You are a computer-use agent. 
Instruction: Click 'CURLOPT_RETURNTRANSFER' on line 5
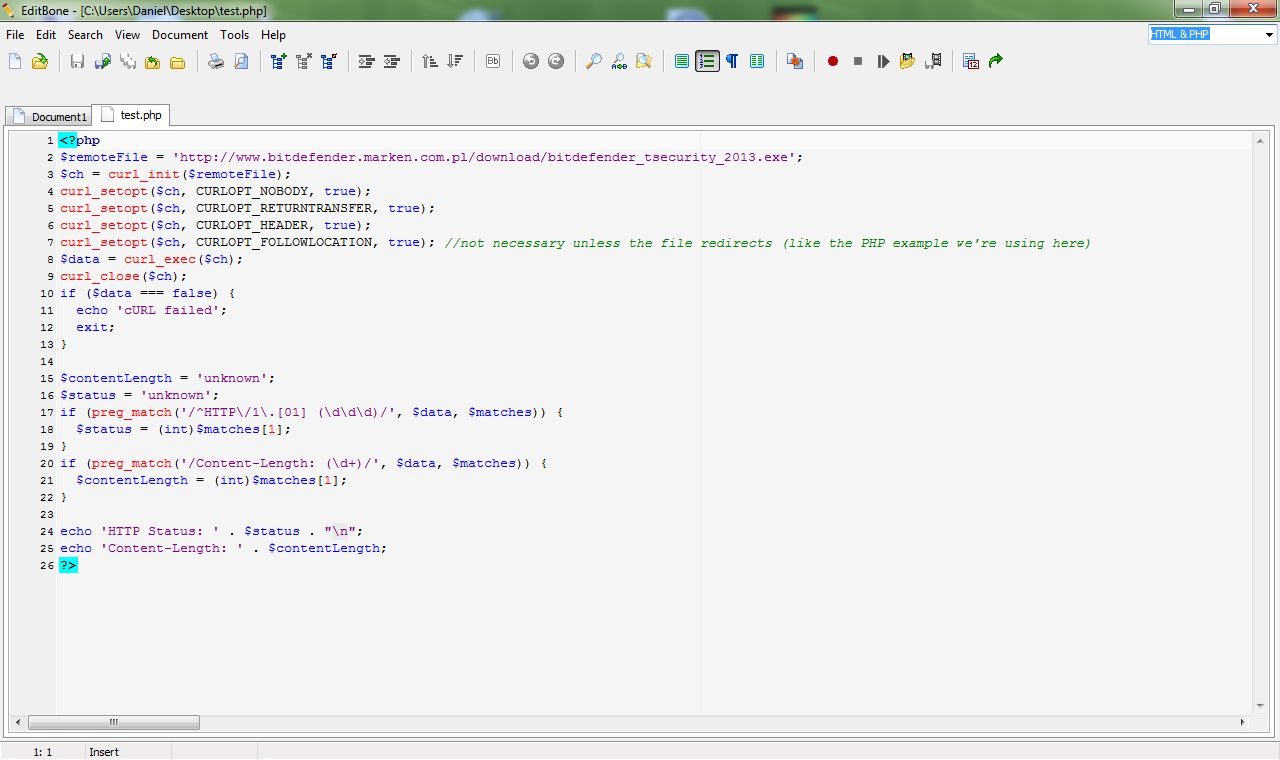click(284, 208)
